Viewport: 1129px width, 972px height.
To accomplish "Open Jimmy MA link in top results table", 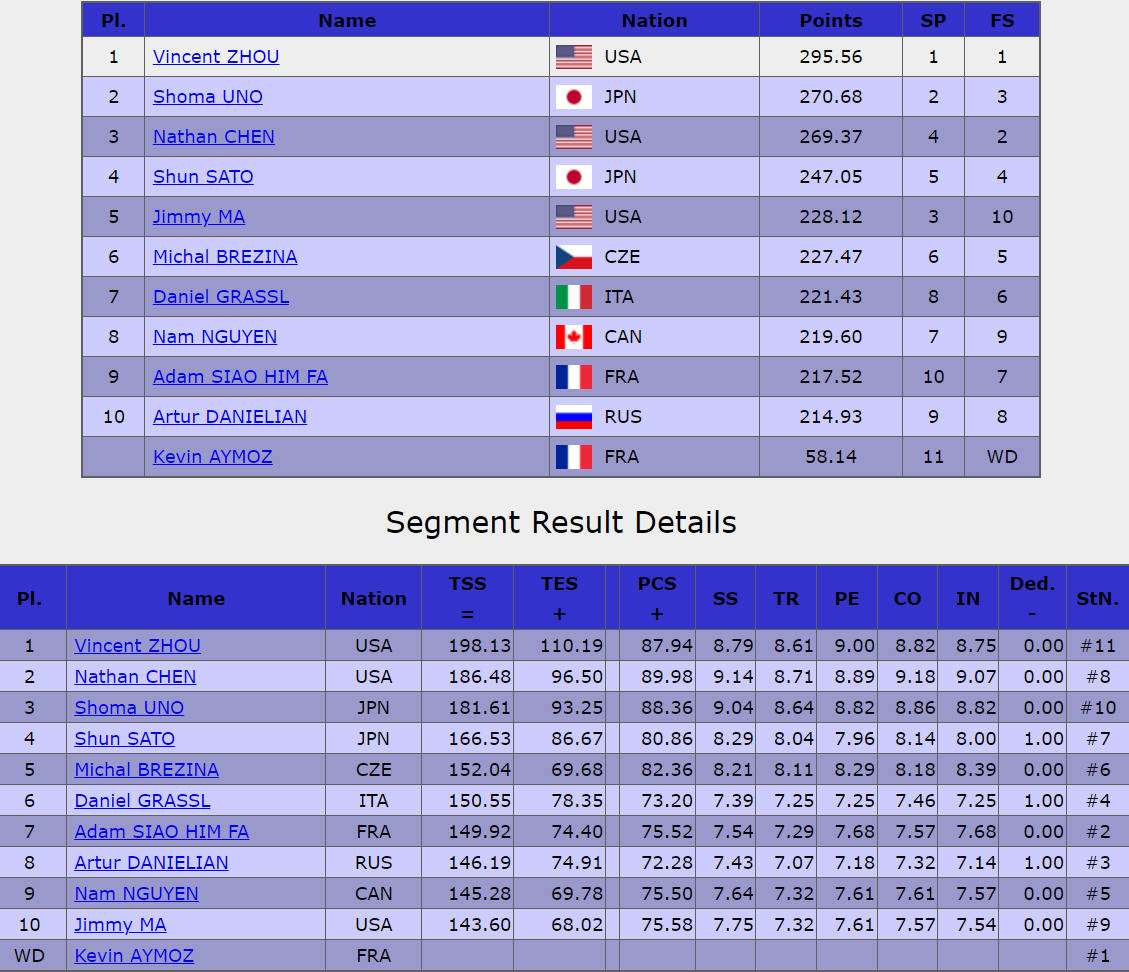I will point(199,217).
